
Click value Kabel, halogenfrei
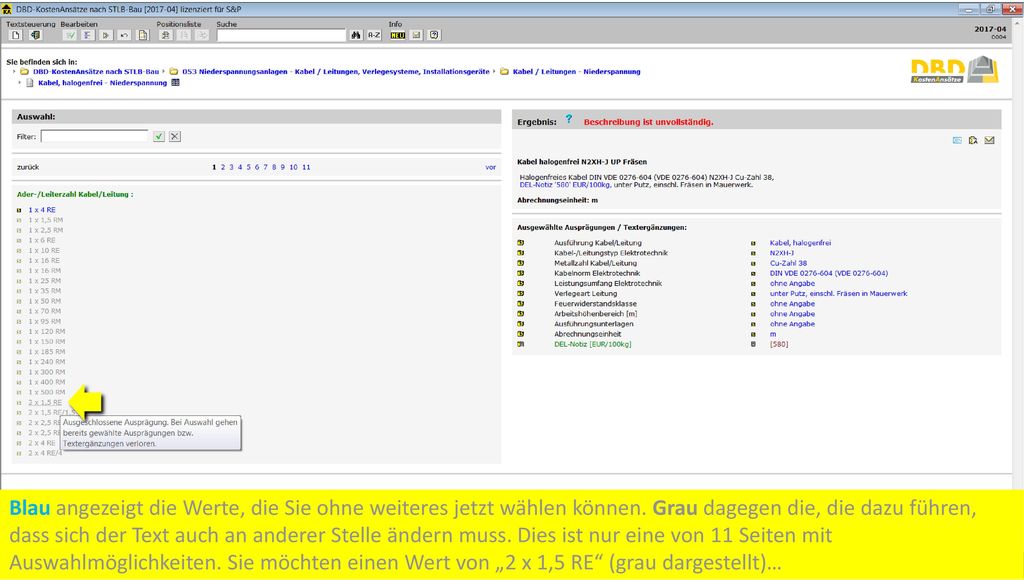[800, 243]
